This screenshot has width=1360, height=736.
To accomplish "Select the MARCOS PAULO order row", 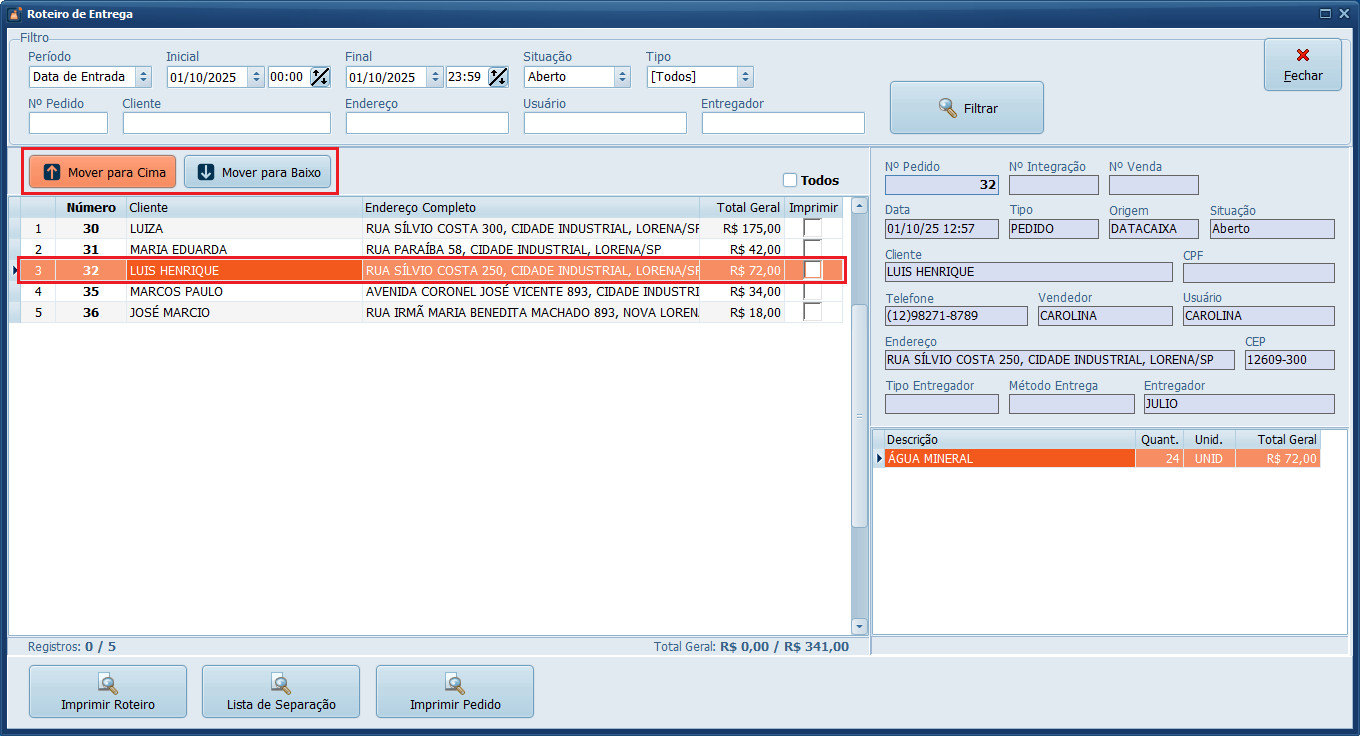I will 244,291.
